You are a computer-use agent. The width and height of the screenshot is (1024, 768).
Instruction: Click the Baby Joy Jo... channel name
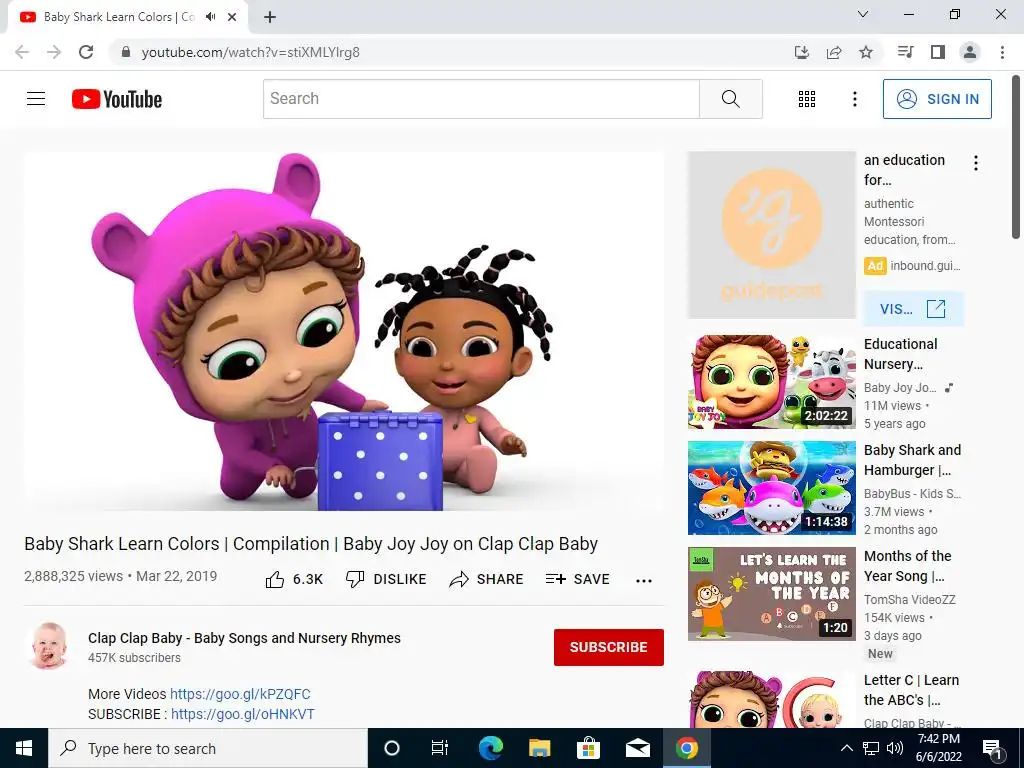coord(900,387)
